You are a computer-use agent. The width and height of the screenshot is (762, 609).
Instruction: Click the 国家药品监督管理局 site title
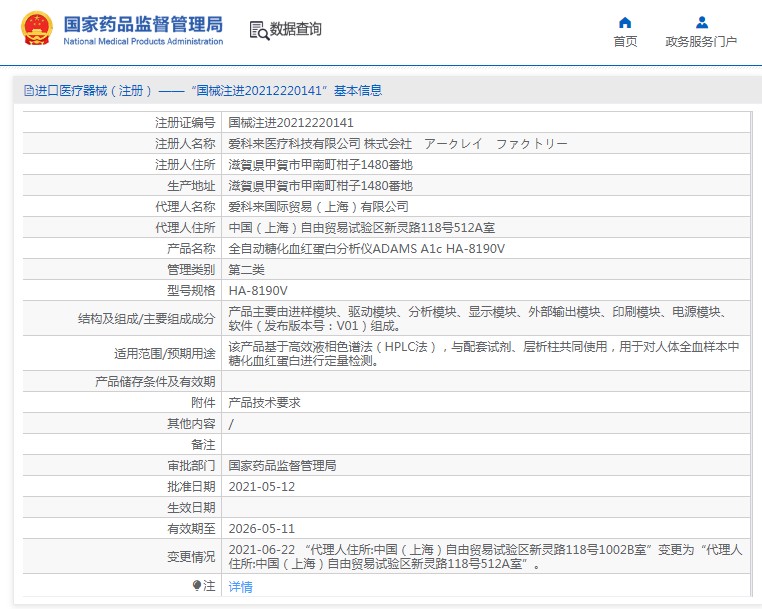tap(143, 23)
